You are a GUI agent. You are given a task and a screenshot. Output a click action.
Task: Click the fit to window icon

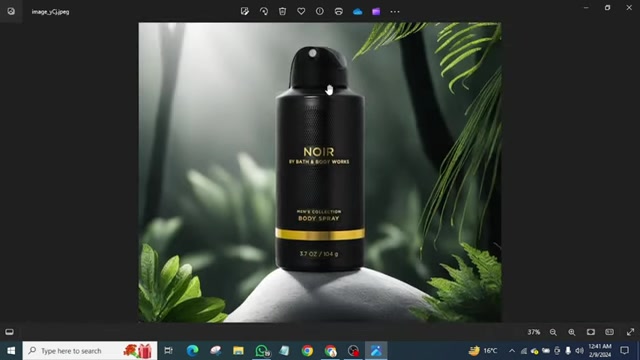pos(591,332)
